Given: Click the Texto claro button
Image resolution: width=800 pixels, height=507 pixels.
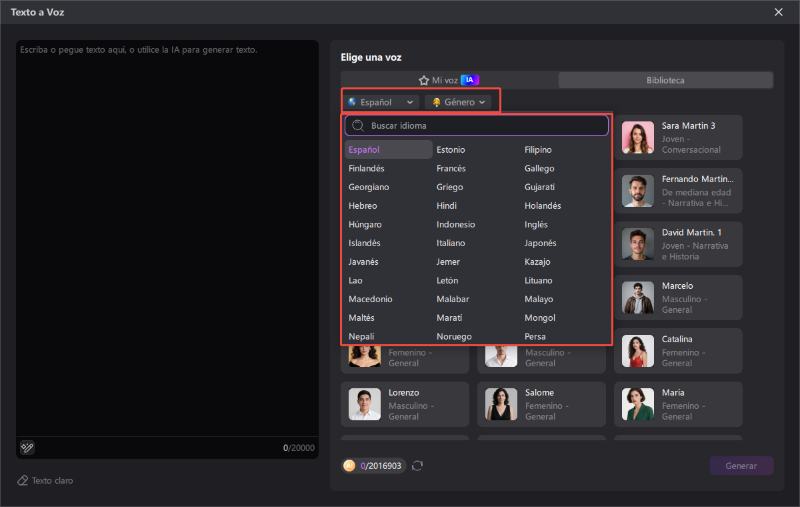Looking at the screenshot, I should coord(45,480).
